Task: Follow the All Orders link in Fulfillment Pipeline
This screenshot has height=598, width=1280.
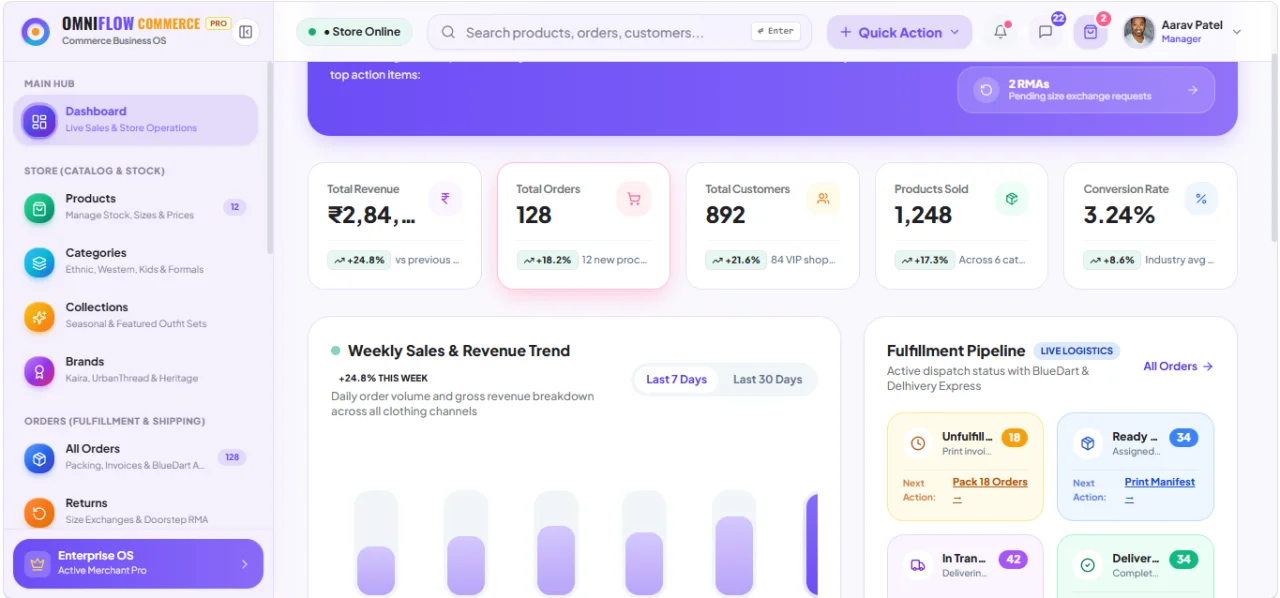Action: pyautogui.click(x=1178, y=366)
